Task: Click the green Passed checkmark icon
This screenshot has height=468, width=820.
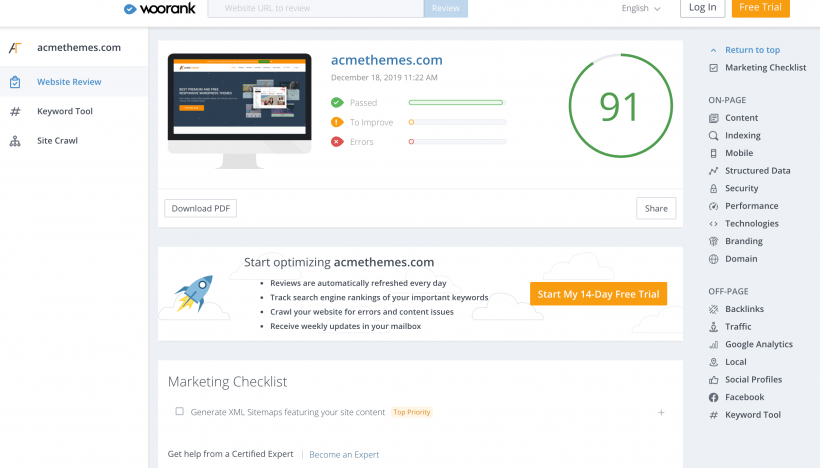Action: point(337,102)
